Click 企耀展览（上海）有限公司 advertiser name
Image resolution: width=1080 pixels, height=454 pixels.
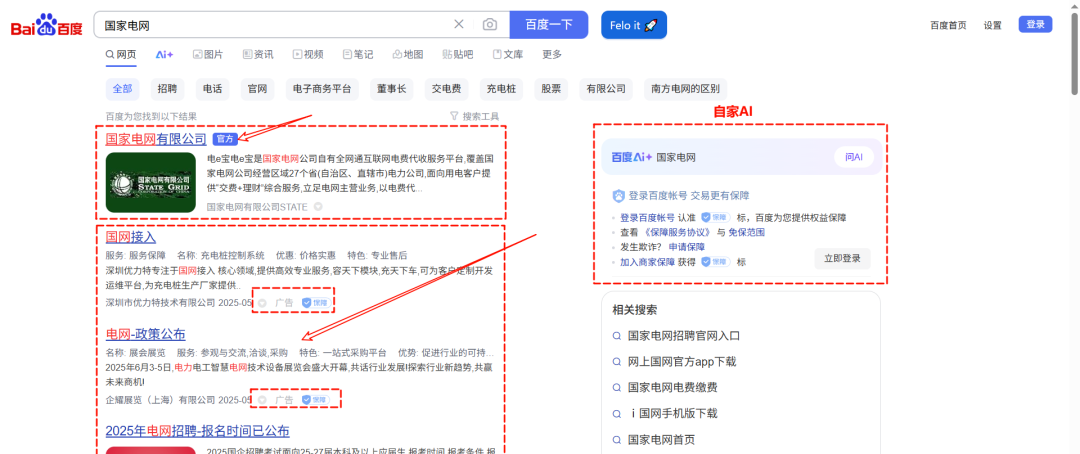(160, 400)
